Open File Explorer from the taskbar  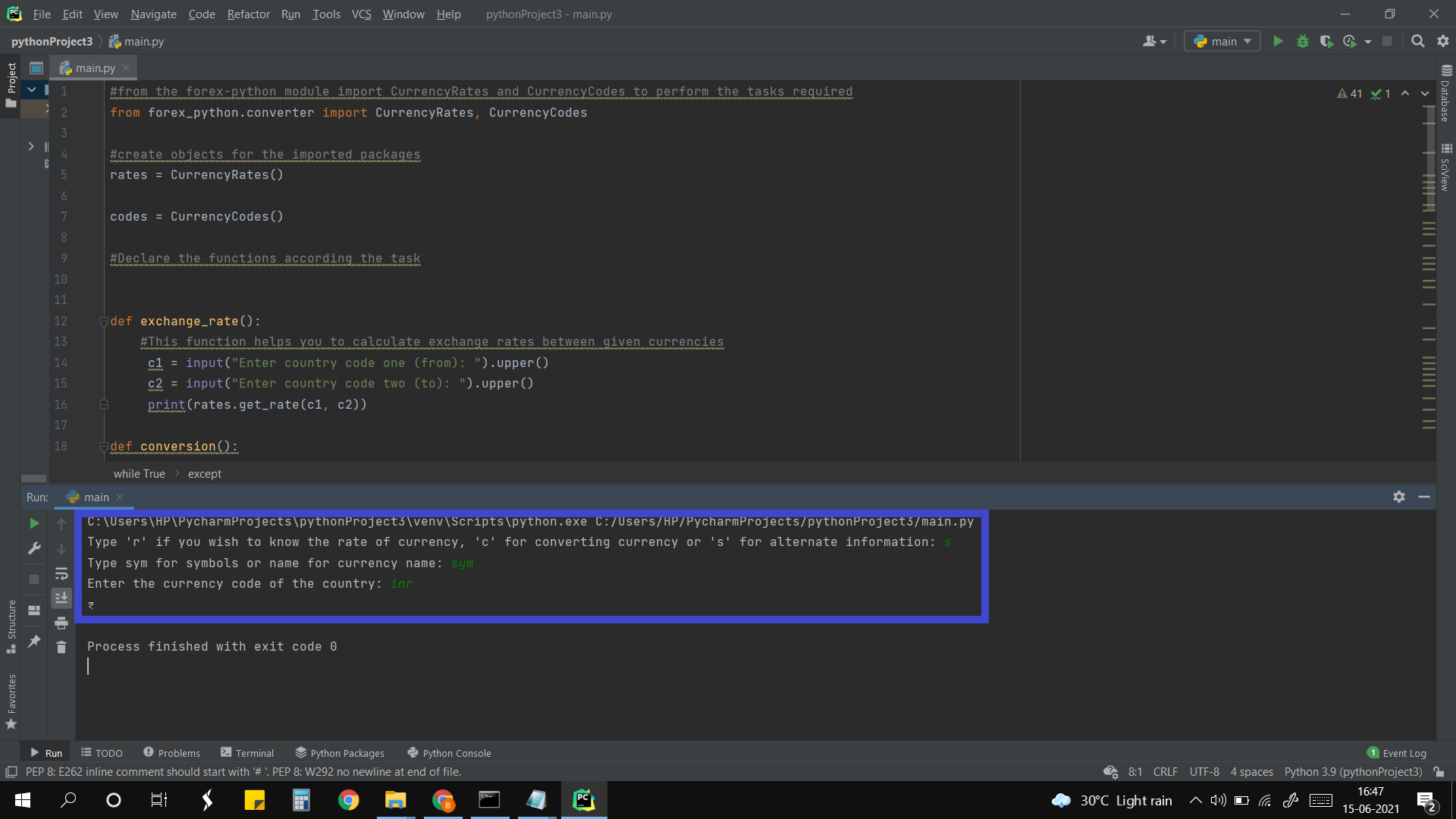point(395,800)
